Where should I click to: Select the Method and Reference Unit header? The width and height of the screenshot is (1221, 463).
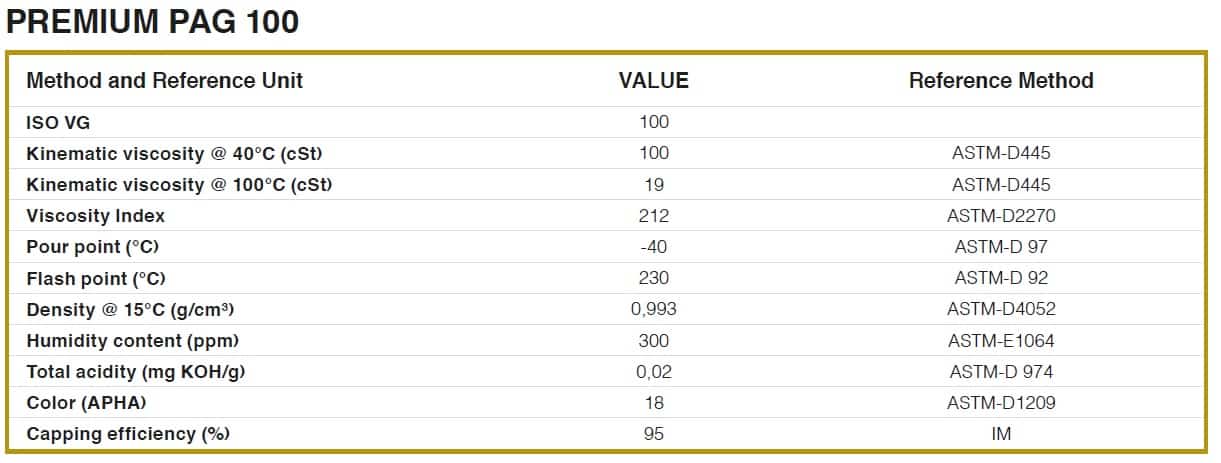tap(165, 81)
